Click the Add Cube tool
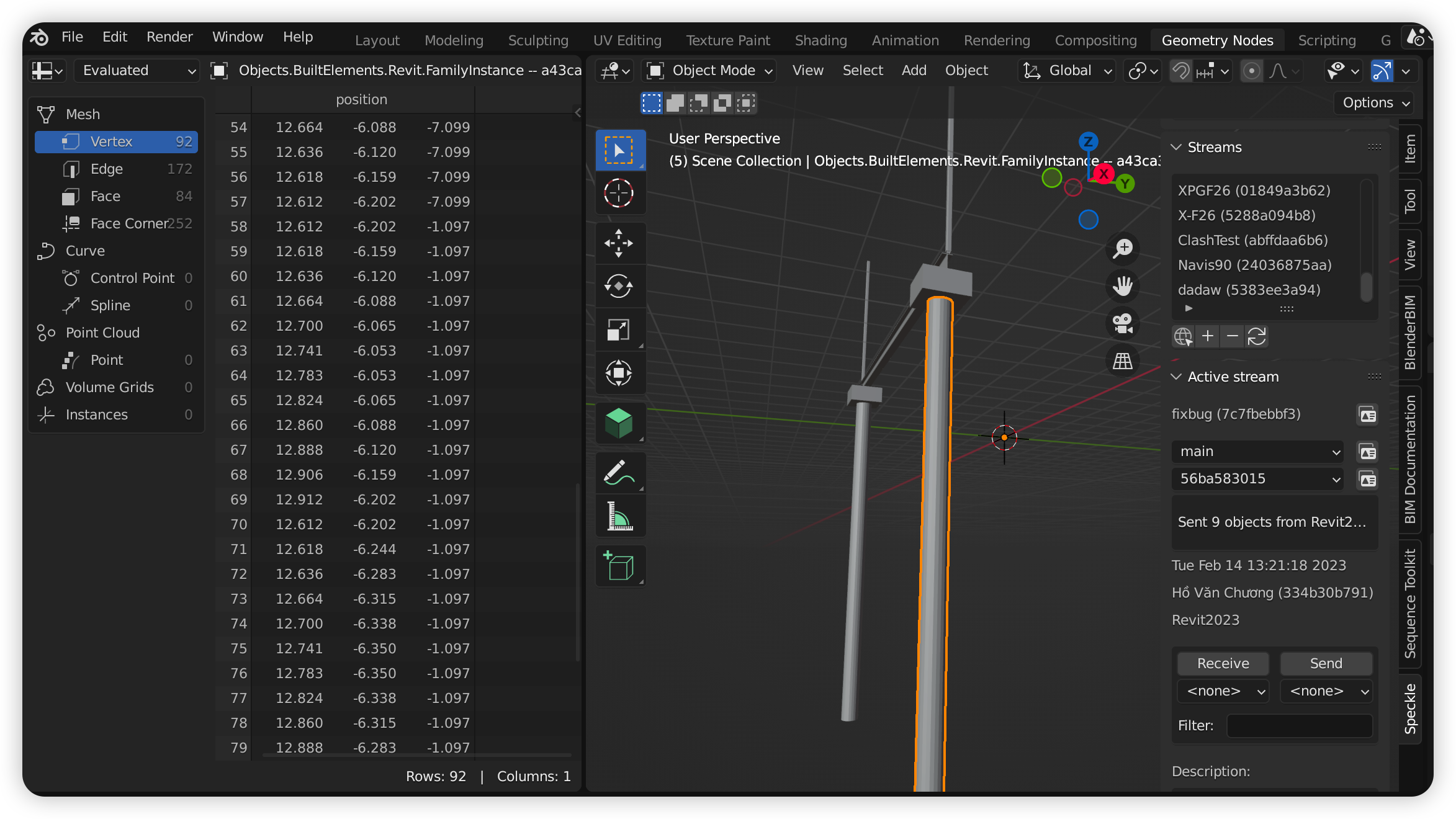Image resolution: width=1456 pixels, height=819 pixels. (619, 566)
